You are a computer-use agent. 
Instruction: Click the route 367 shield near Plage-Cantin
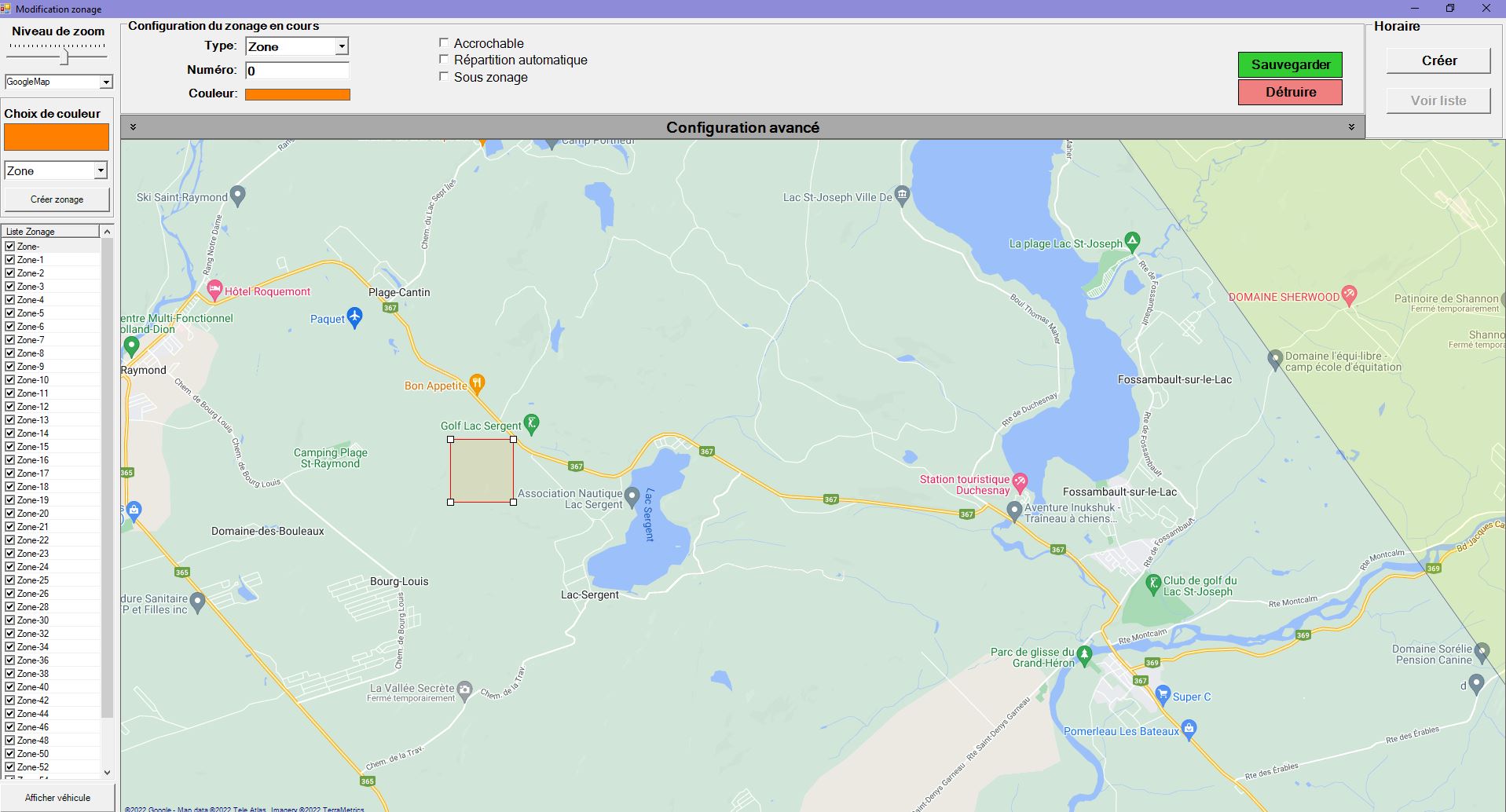click(390, 308)
